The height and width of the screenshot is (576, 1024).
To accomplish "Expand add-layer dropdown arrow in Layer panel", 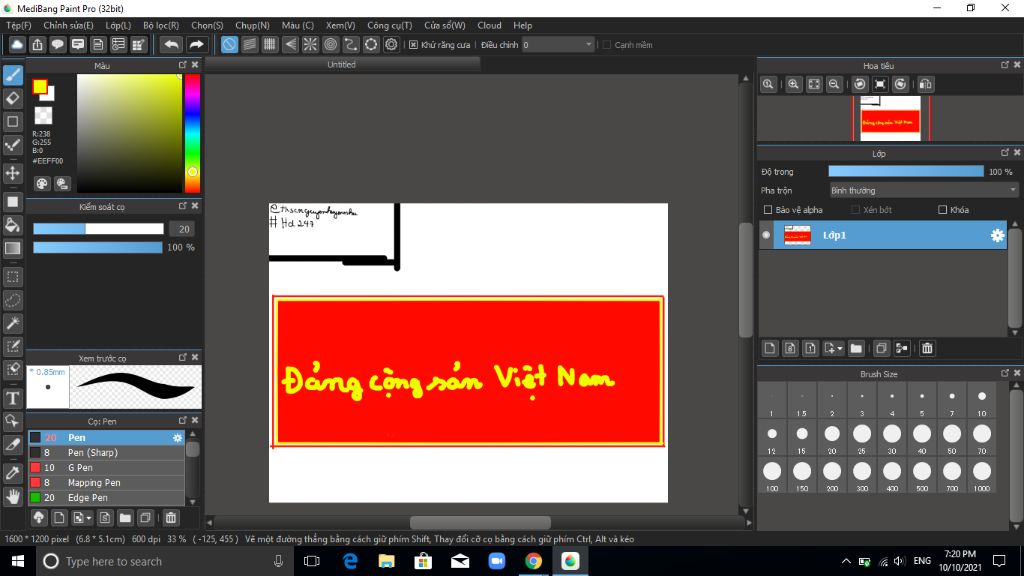I will pyautogui.click(x=840, y=349).
